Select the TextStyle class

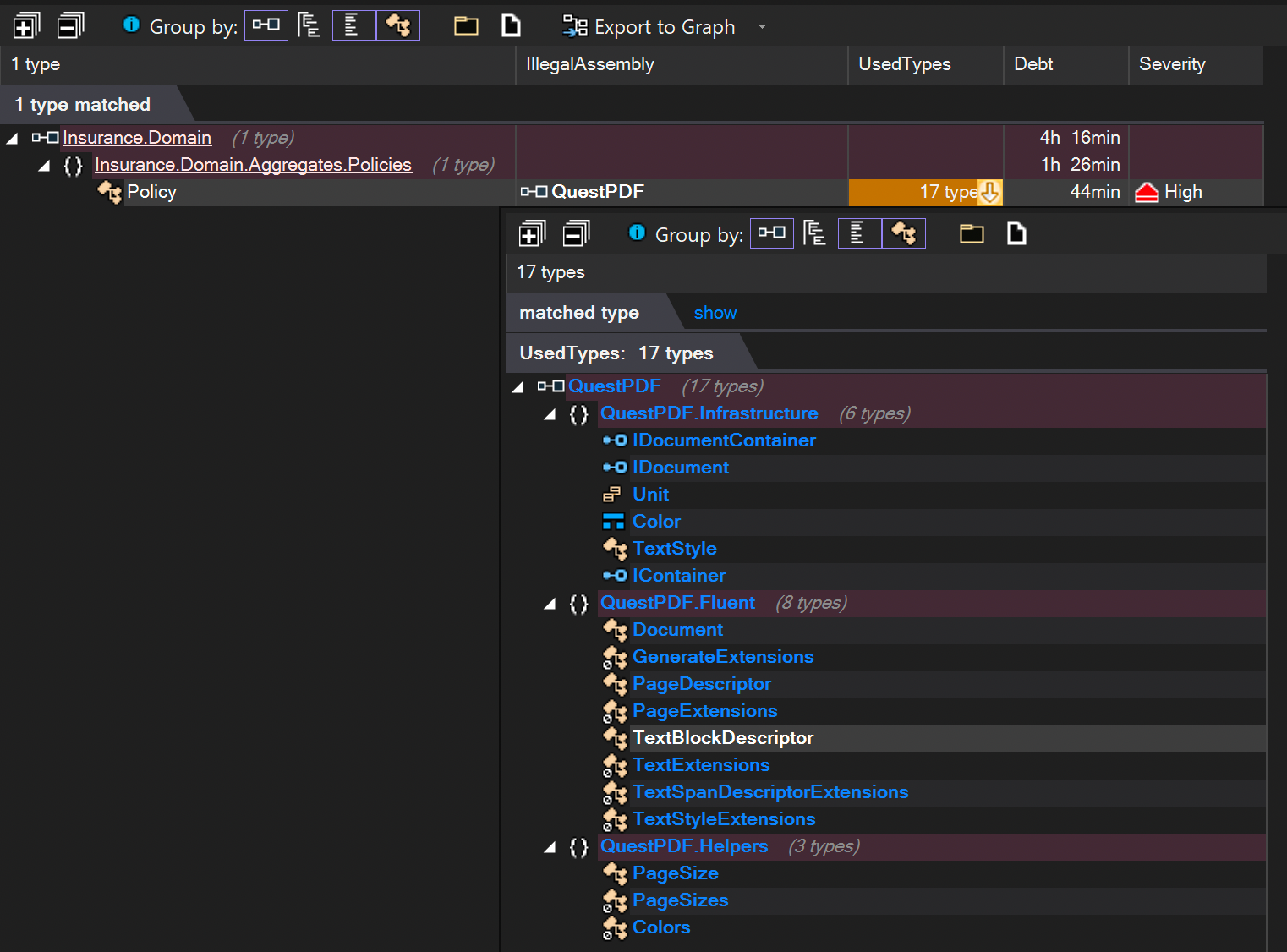pos(675,549)
